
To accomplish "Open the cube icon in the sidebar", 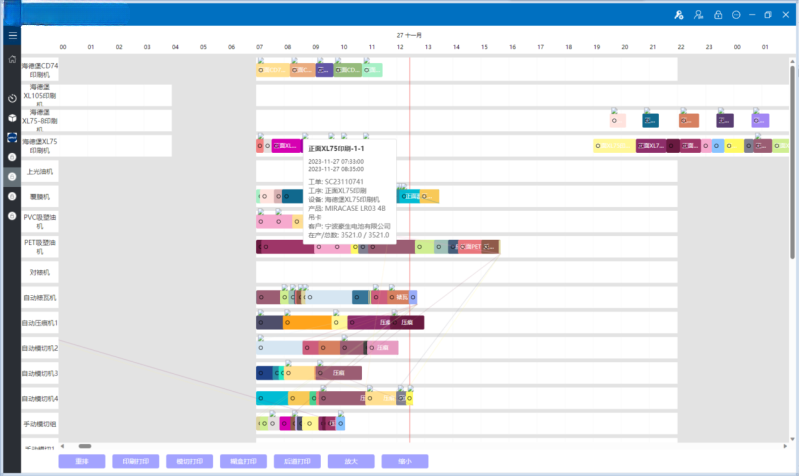I will tap(12, 118).
